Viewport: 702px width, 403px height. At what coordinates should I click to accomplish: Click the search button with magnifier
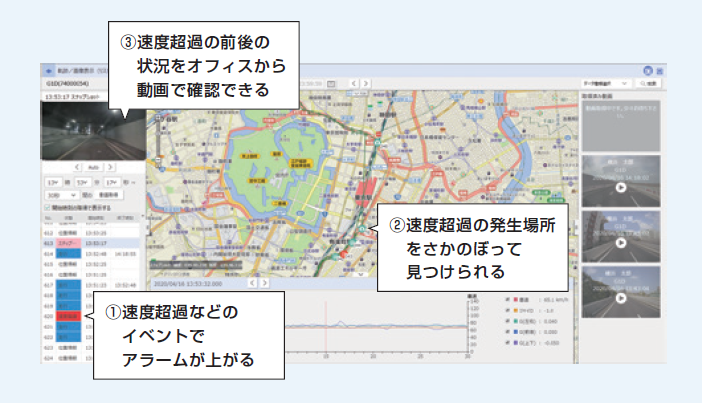(648, 83)
